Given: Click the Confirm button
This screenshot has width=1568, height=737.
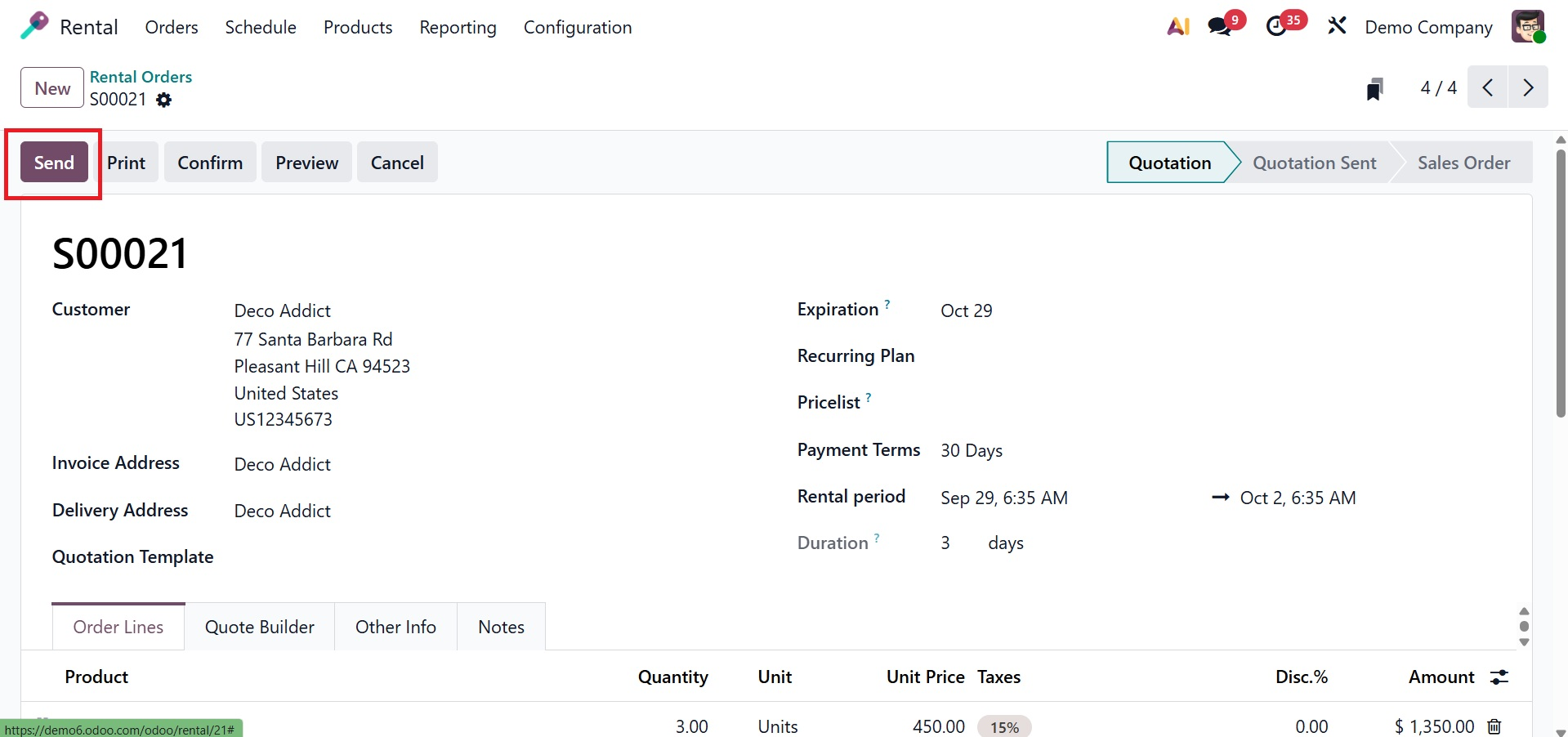Looking at the screenshot, I should click(210, 163).
